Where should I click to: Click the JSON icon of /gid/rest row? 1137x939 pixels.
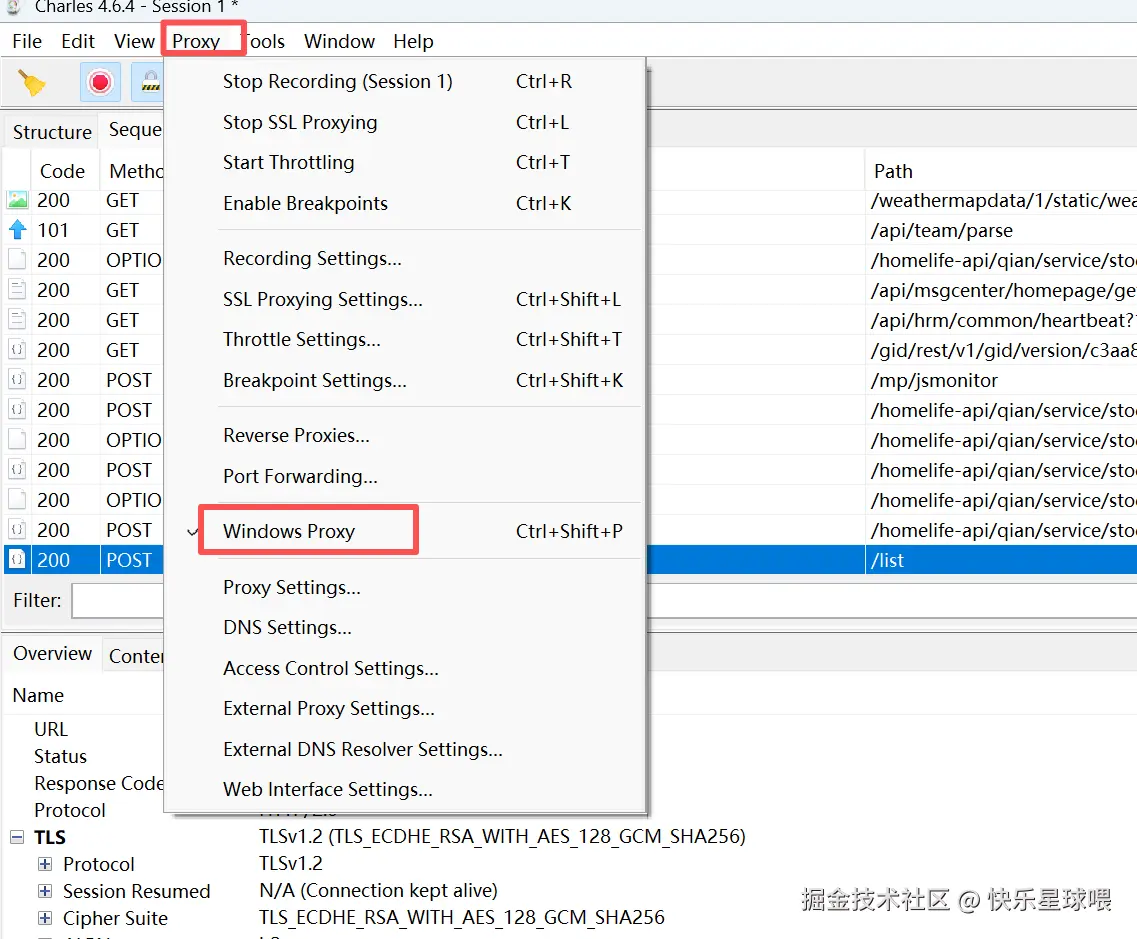[x=17, y=350]
